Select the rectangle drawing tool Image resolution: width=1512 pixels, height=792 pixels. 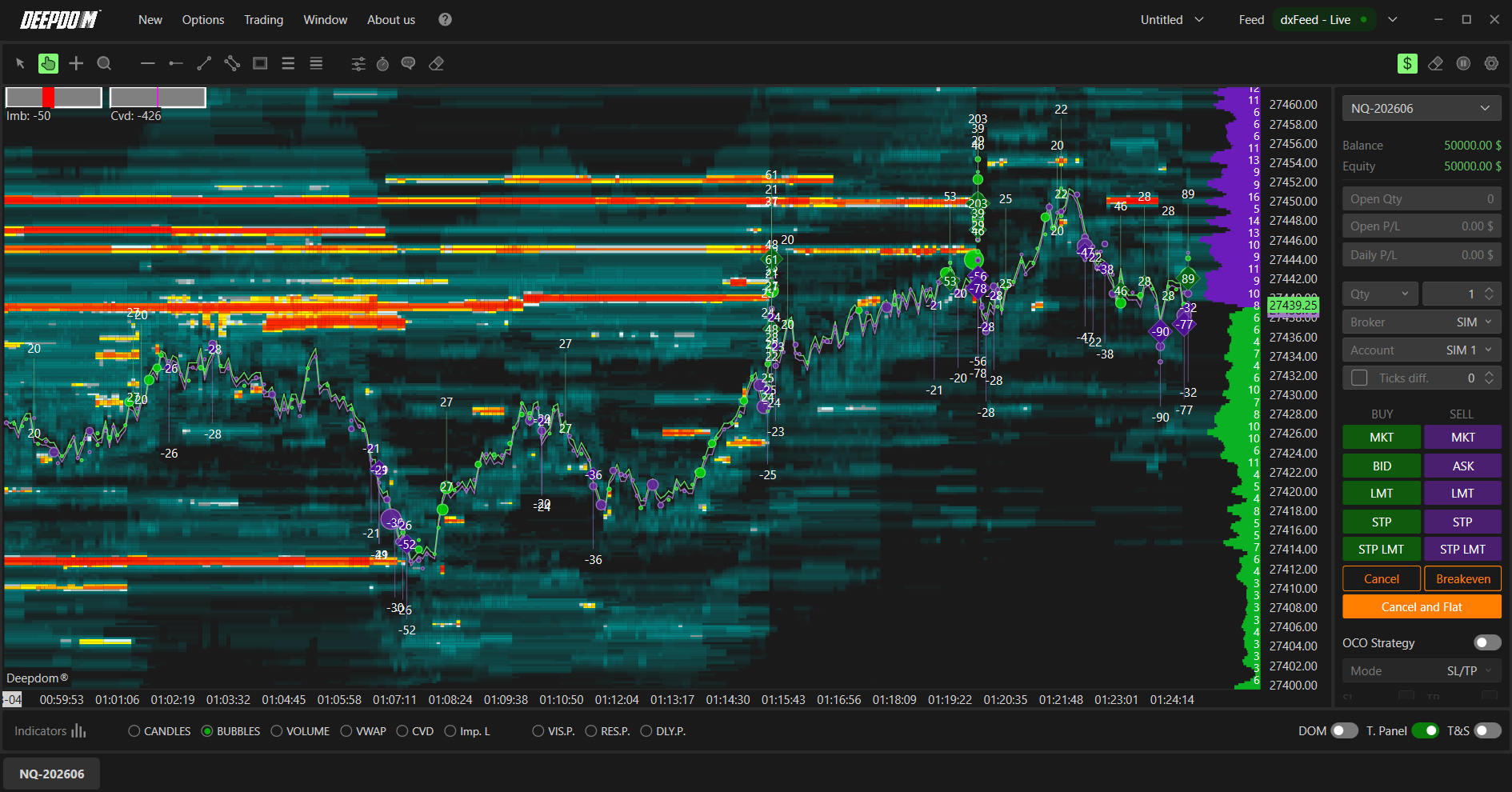(x=260, y=63)
